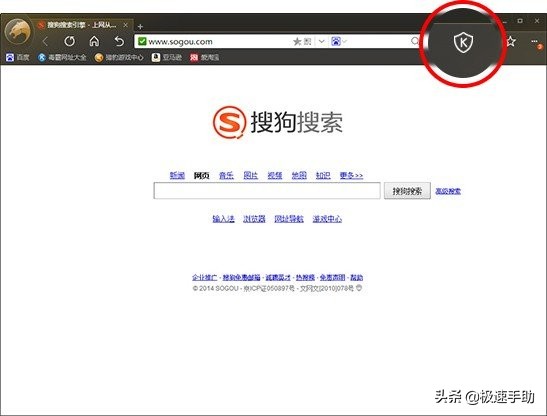Click the 搜狗搜索 search button

[x=407, y=191]
